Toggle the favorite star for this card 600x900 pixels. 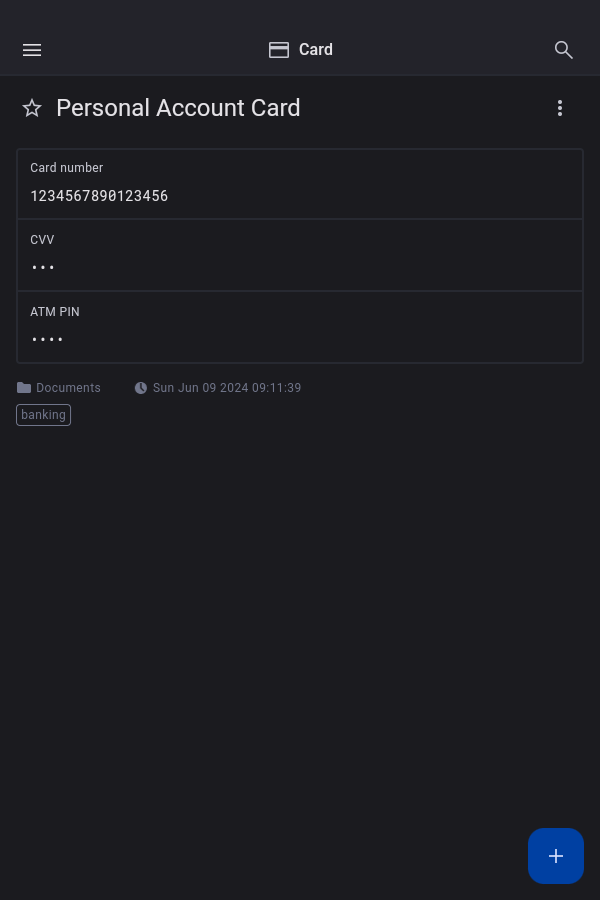click(x=32, y=108)
